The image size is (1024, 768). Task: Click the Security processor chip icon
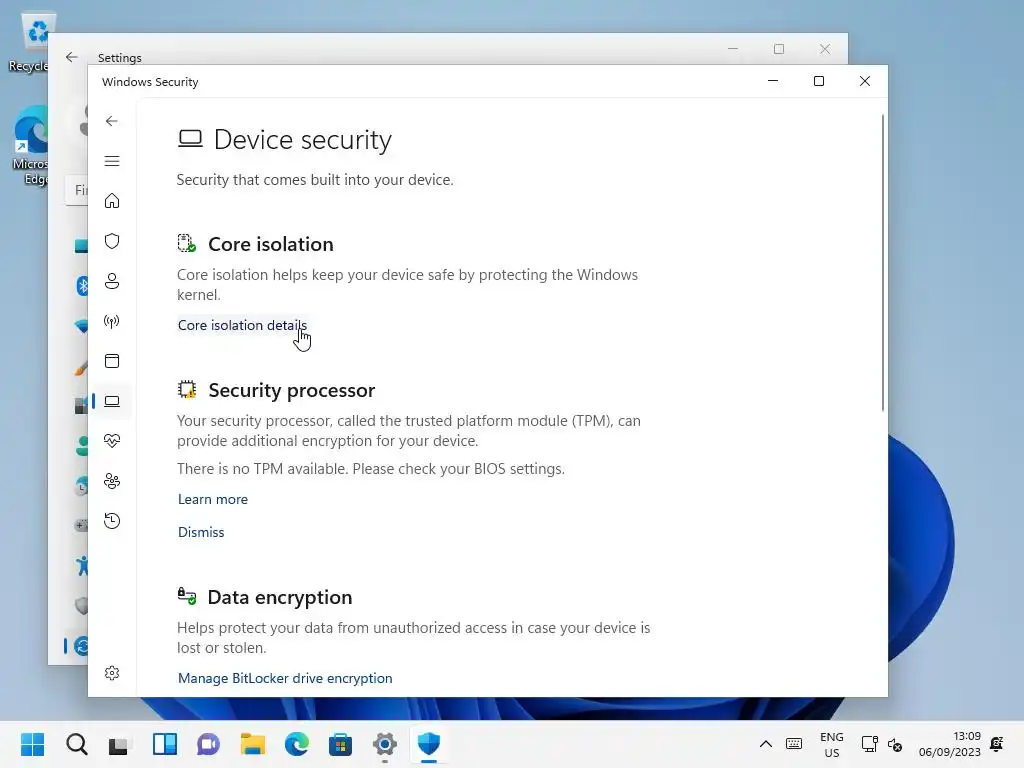tap(187, 390)
